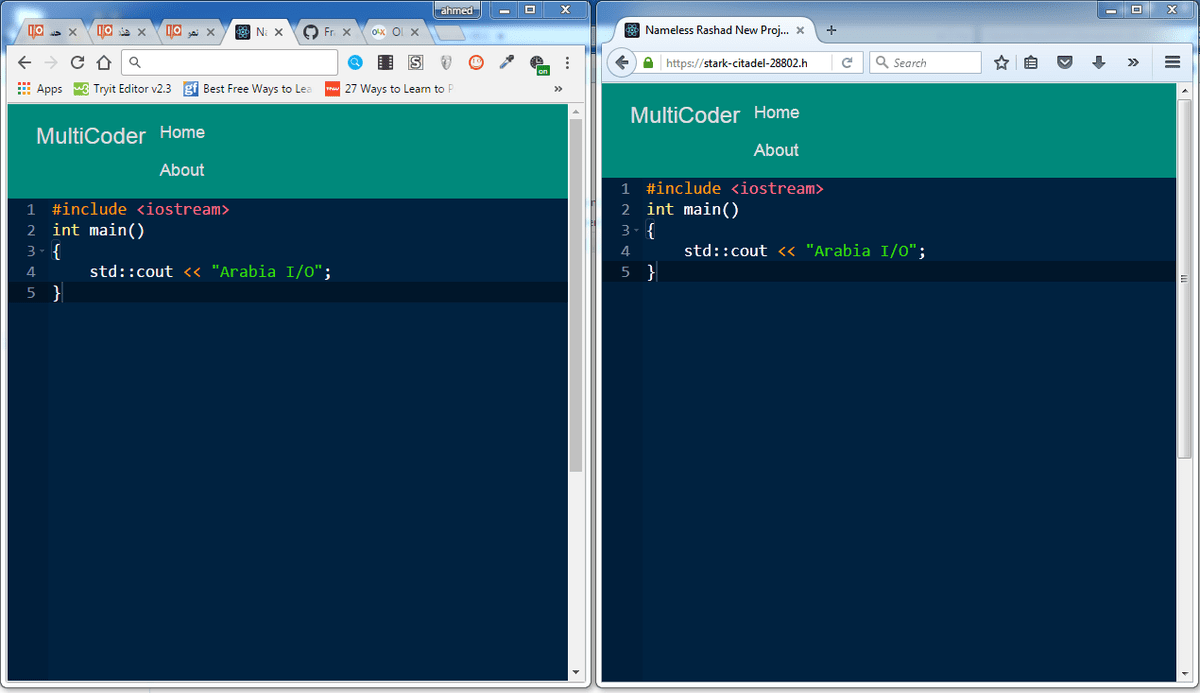Viewport: 1200px width, 693px height.
Task: Open a new tab in Chrome
Action: (x=452, y=33)
